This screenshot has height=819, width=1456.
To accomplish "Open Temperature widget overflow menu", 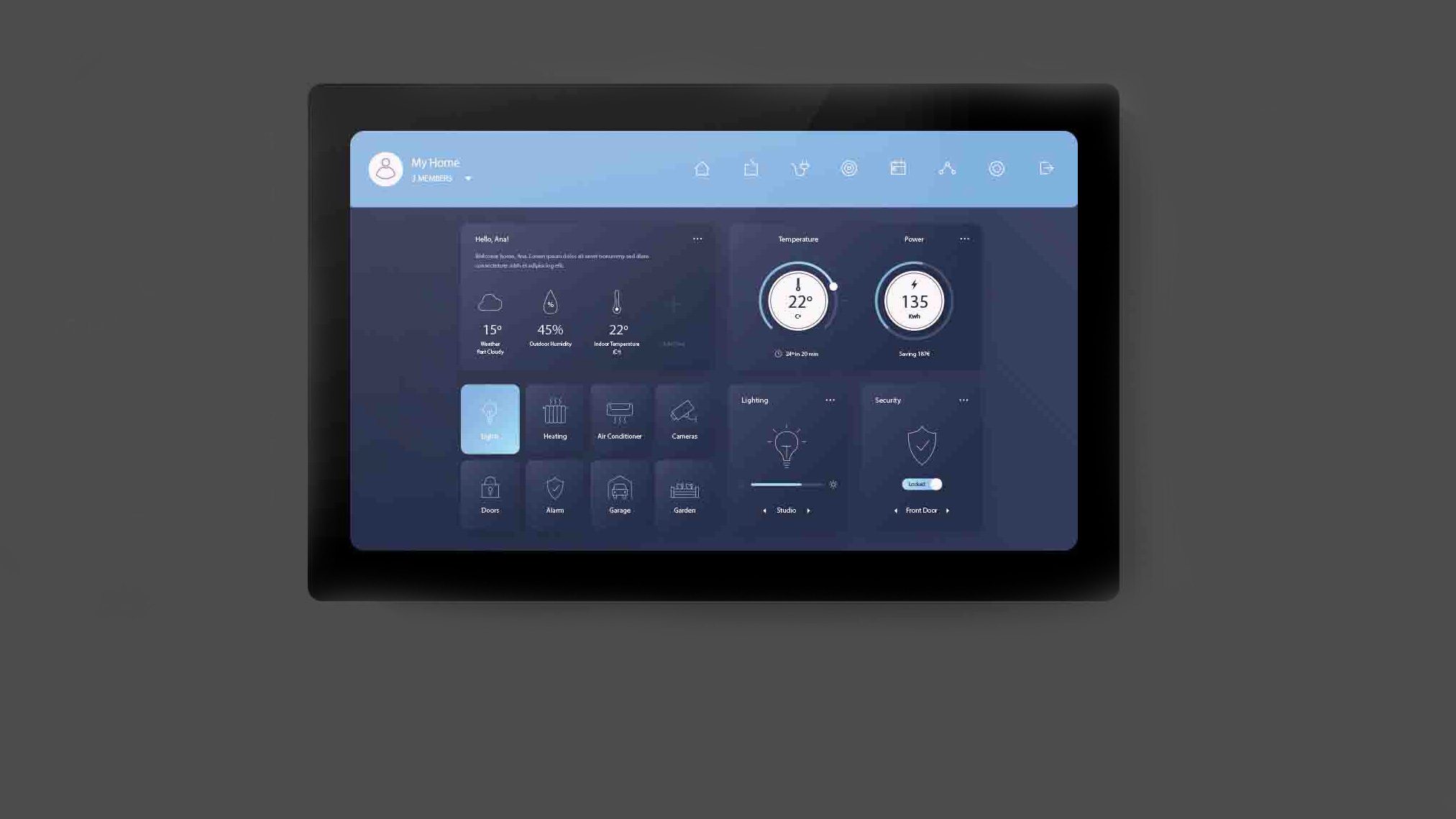I will [x=963, y=238].
